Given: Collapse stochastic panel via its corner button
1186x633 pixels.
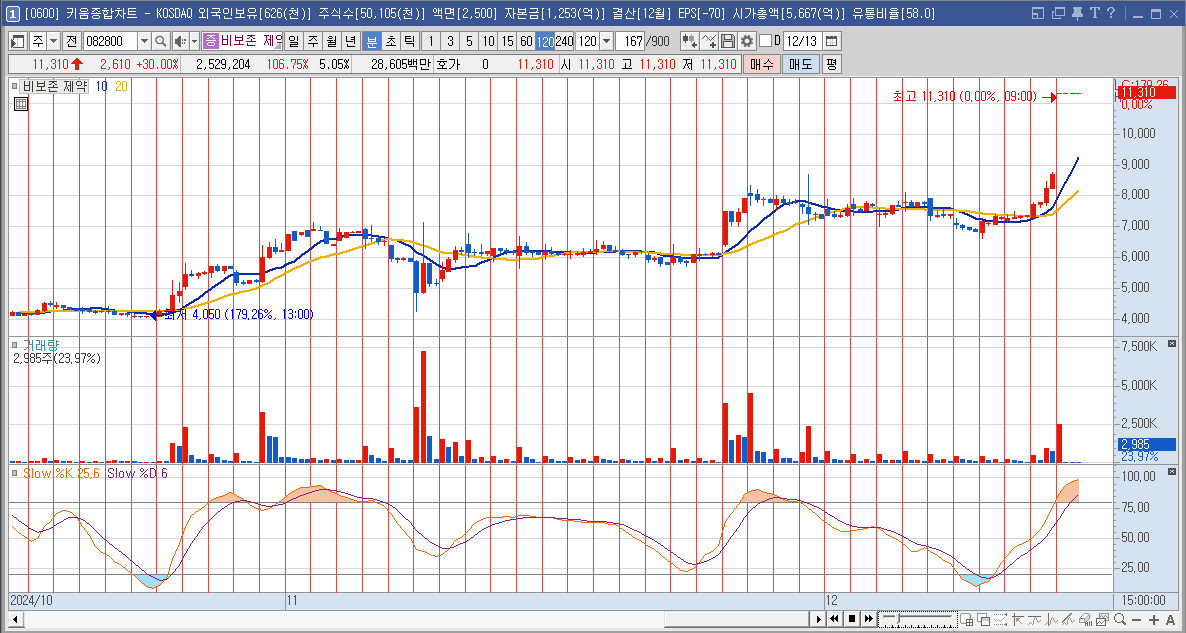Looking at the screenshot, I should tap(1172, 471).
